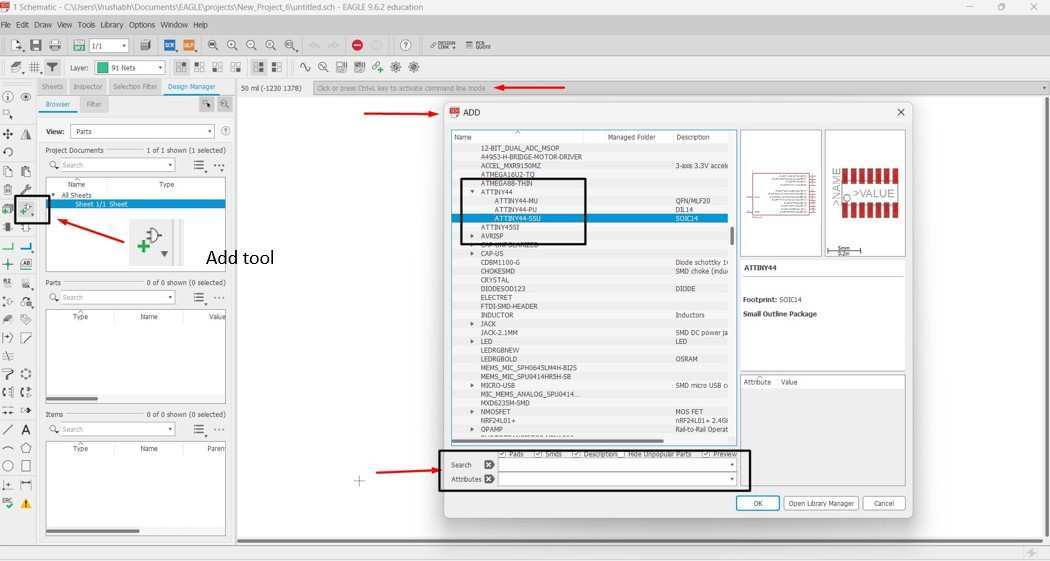1050x561 pixels.
Task: Print the schematic using the printer icon
Action: (x=56, y=46)
